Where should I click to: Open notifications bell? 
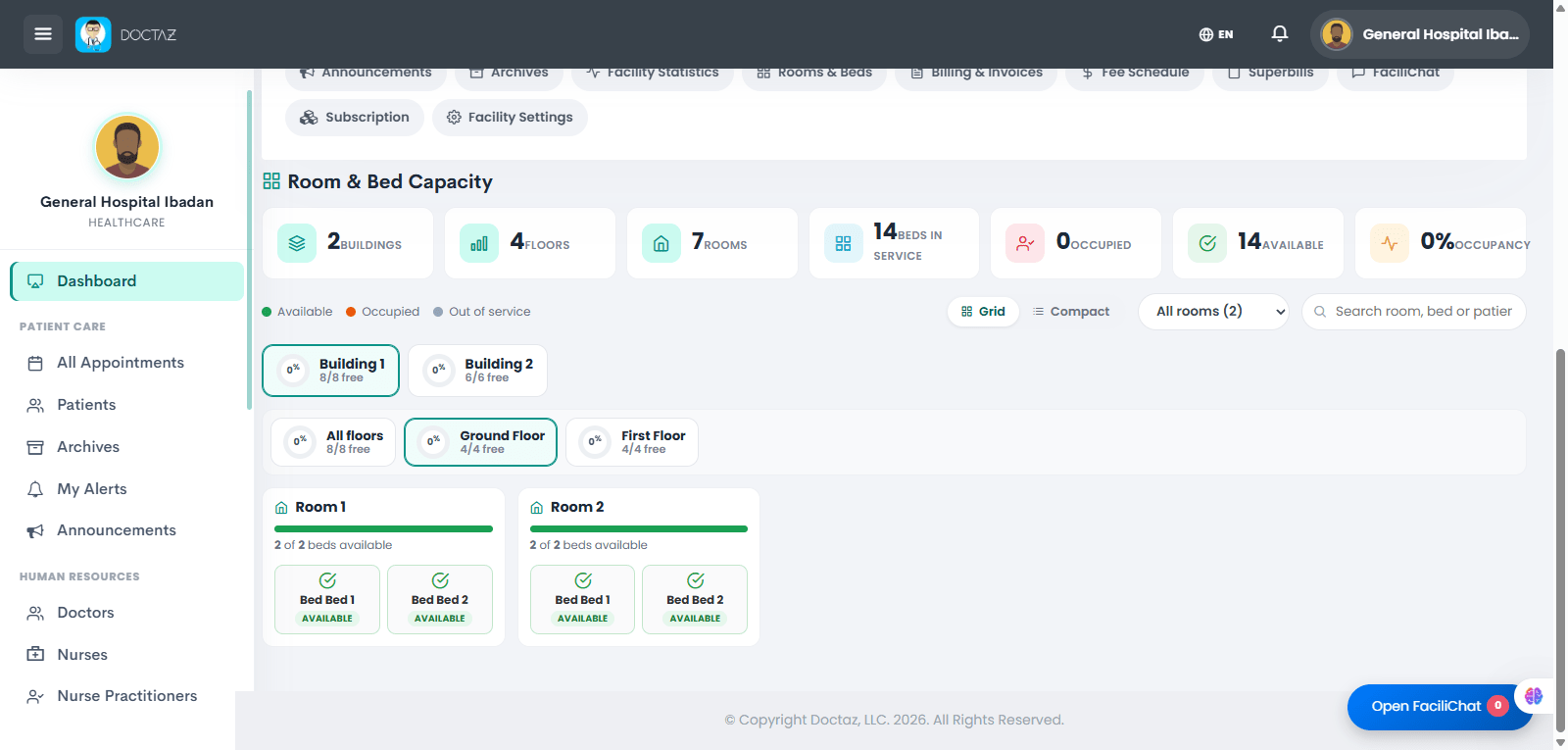tap(1280, 33)
